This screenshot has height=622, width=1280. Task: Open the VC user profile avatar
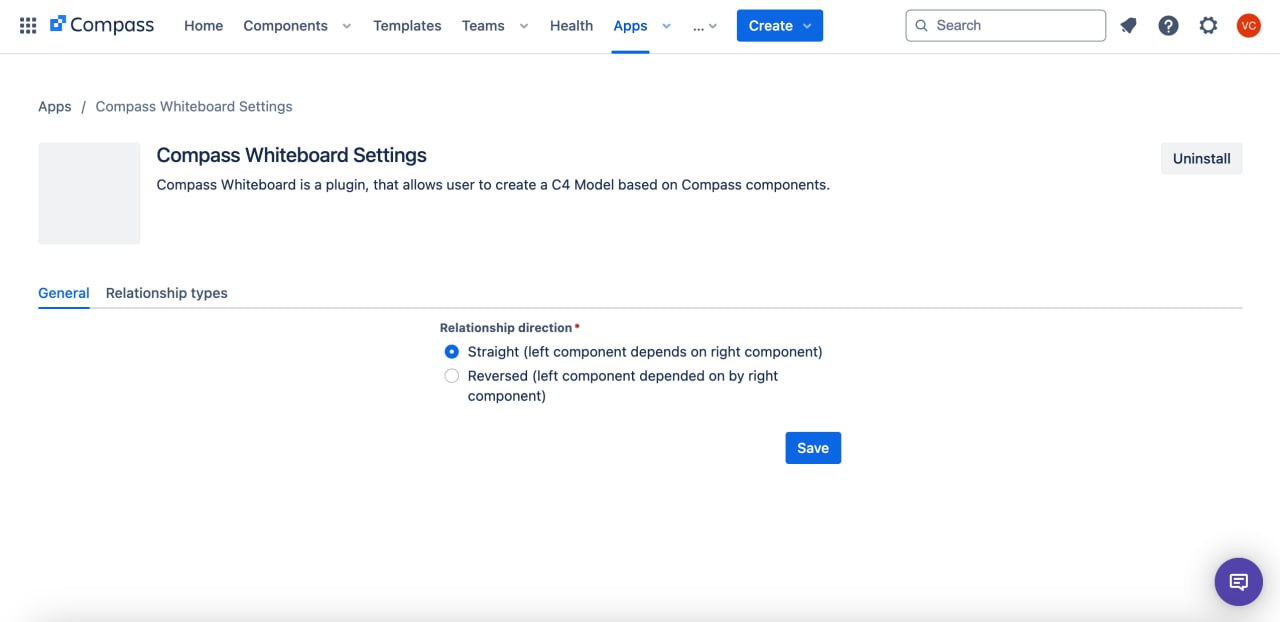[1248, 26]
